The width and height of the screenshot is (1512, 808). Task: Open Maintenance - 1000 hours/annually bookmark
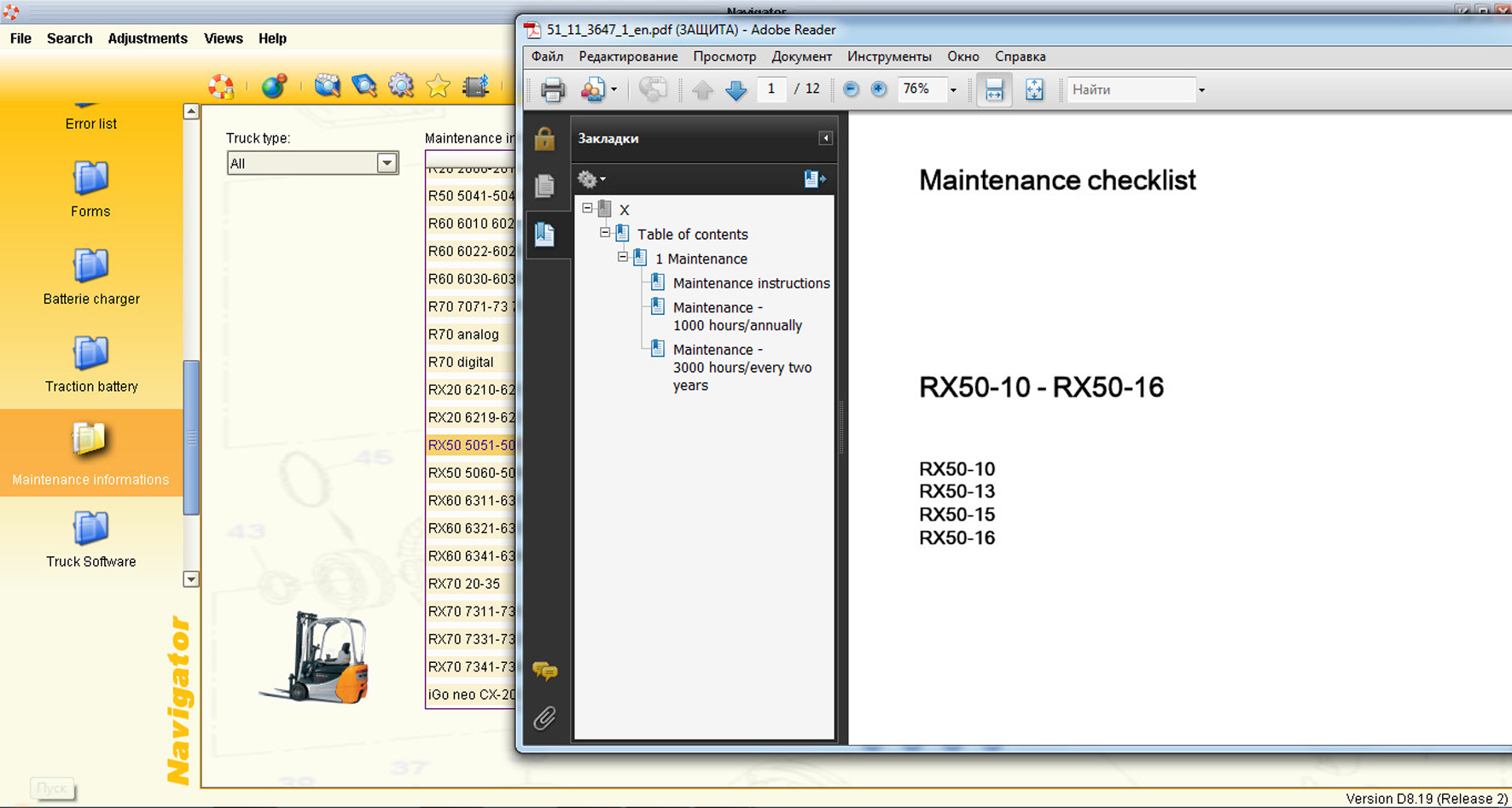click(x=736, y=317)
